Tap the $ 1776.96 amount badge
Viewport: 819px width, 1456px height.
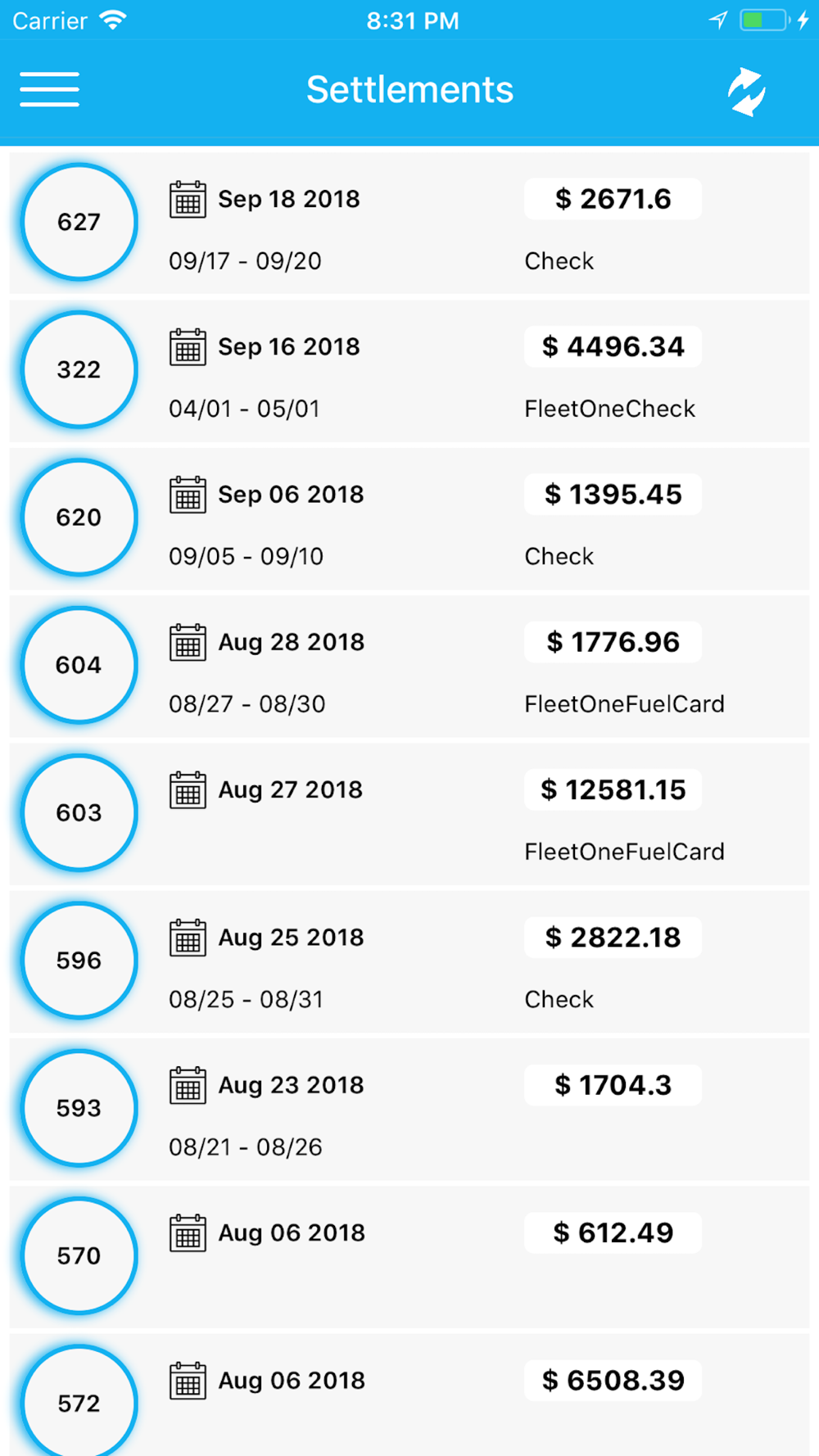point(613,642)
